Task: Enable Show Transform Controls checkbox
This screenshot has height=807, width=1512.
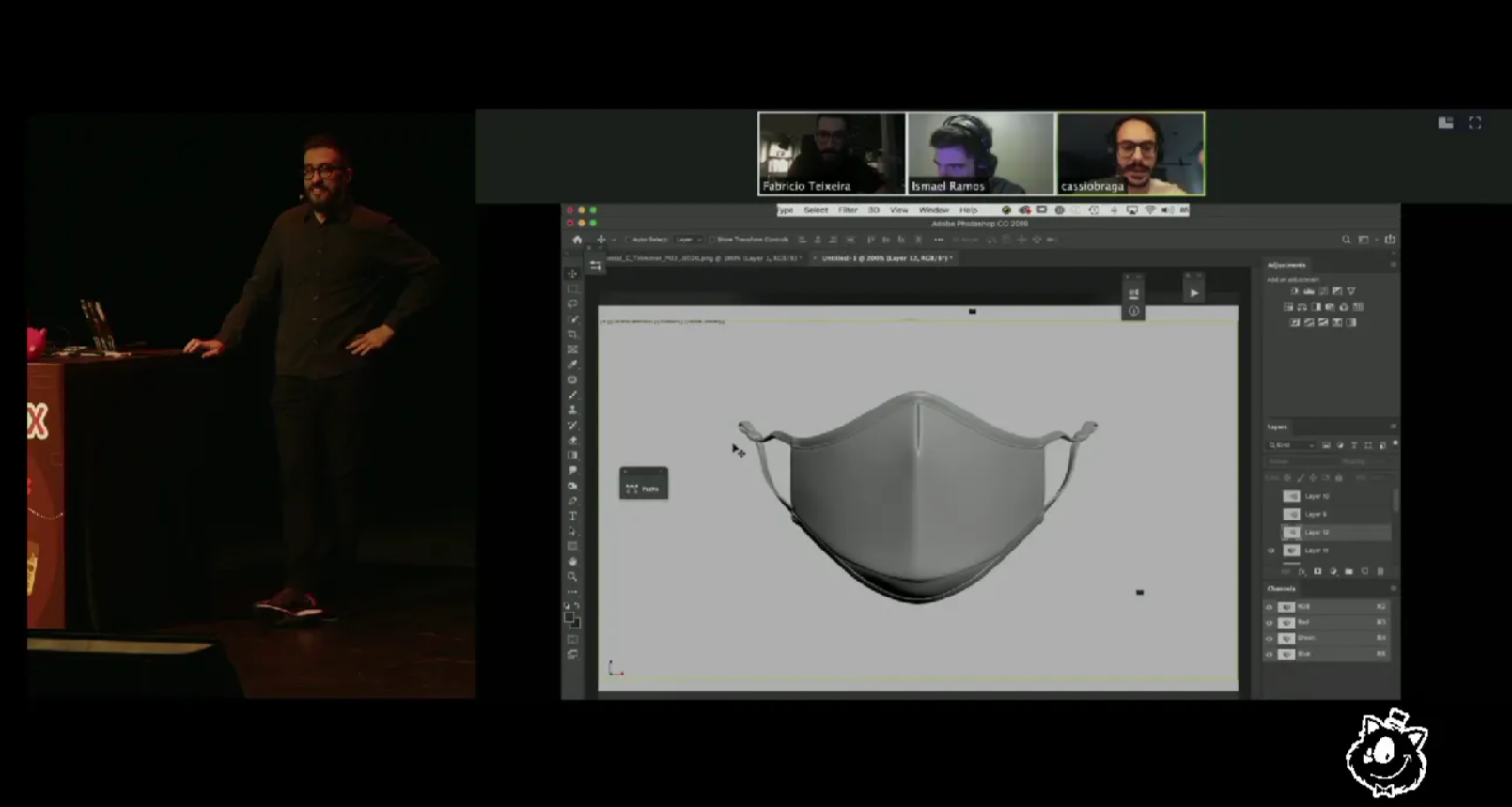Action: point(712,240)
